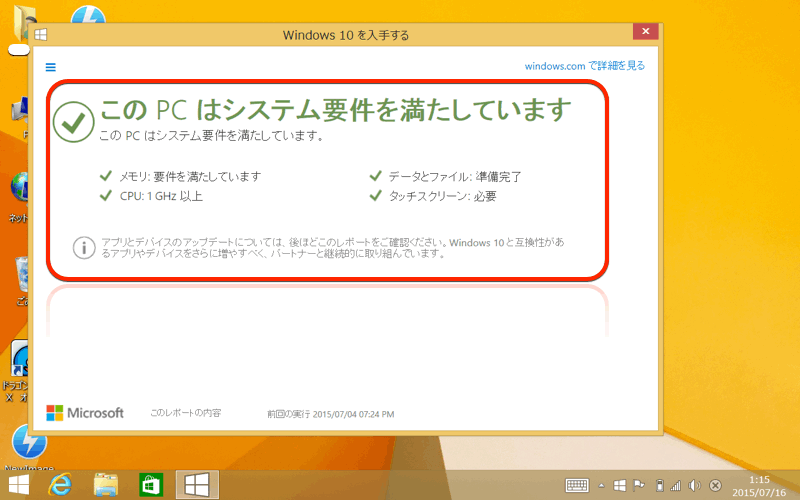
Task: Click the large green checkmark circle icon
Action: coord(73,122)
